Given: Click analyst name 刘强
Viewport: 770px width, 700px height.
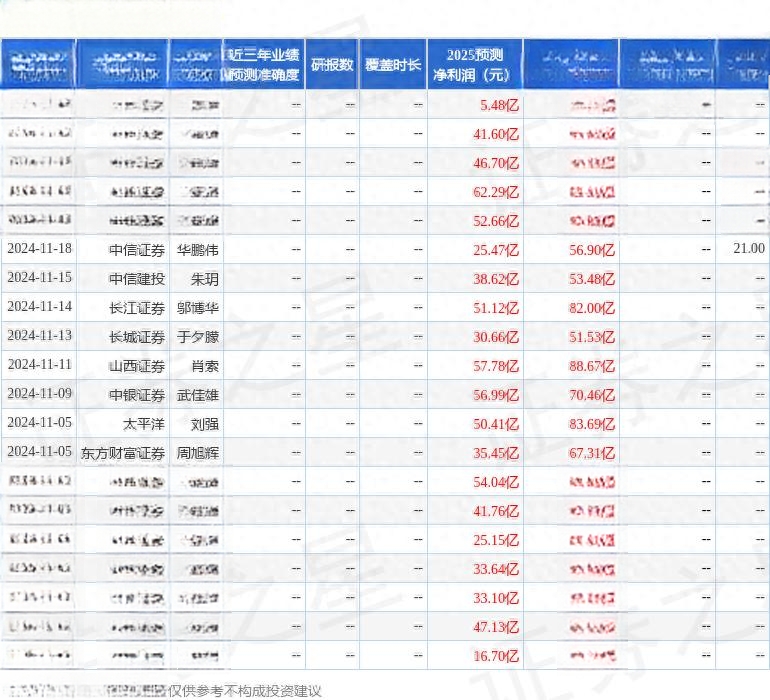Looking at the screenshot, I should (205, 424).
